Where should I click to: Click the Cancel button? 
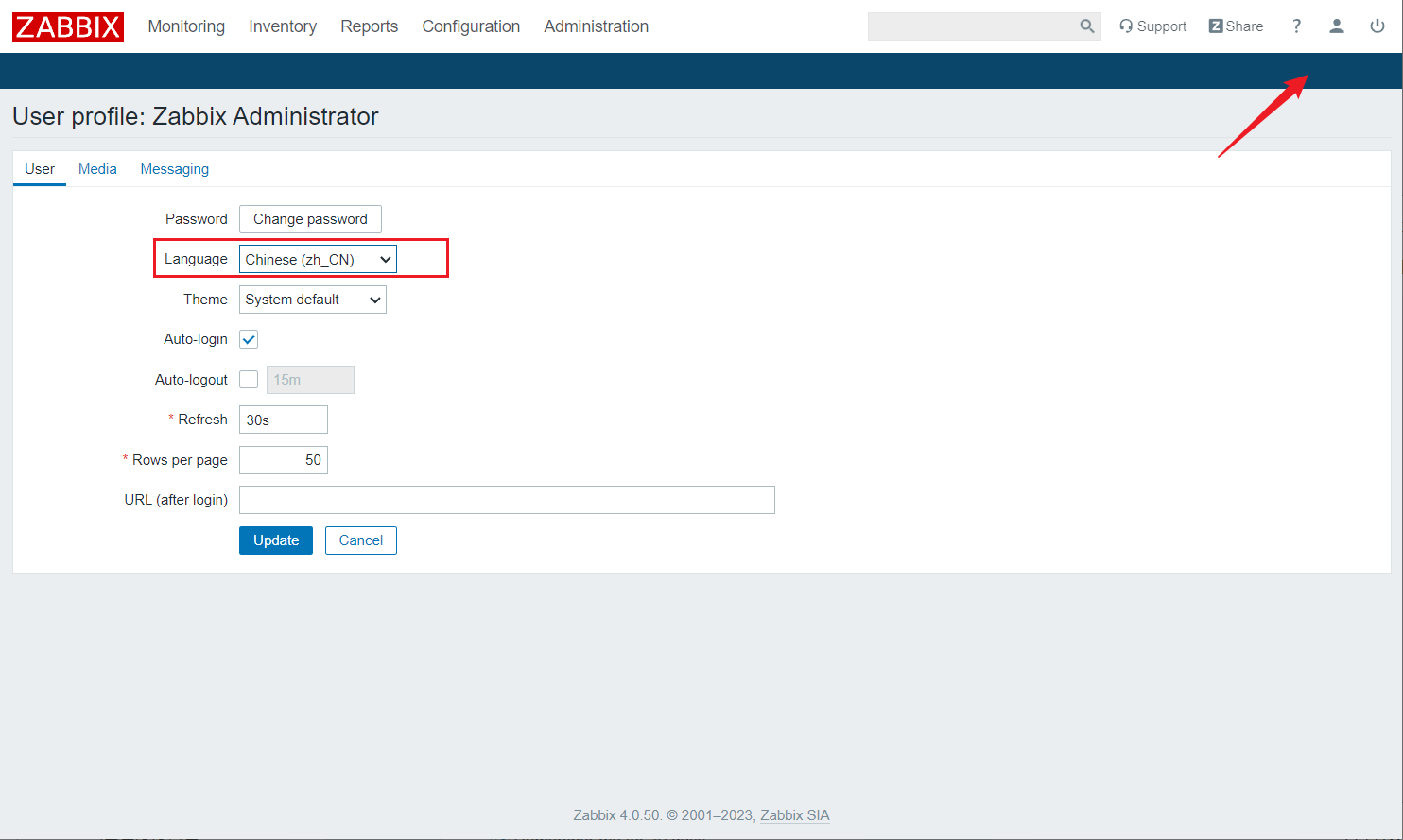click(361, 540)
